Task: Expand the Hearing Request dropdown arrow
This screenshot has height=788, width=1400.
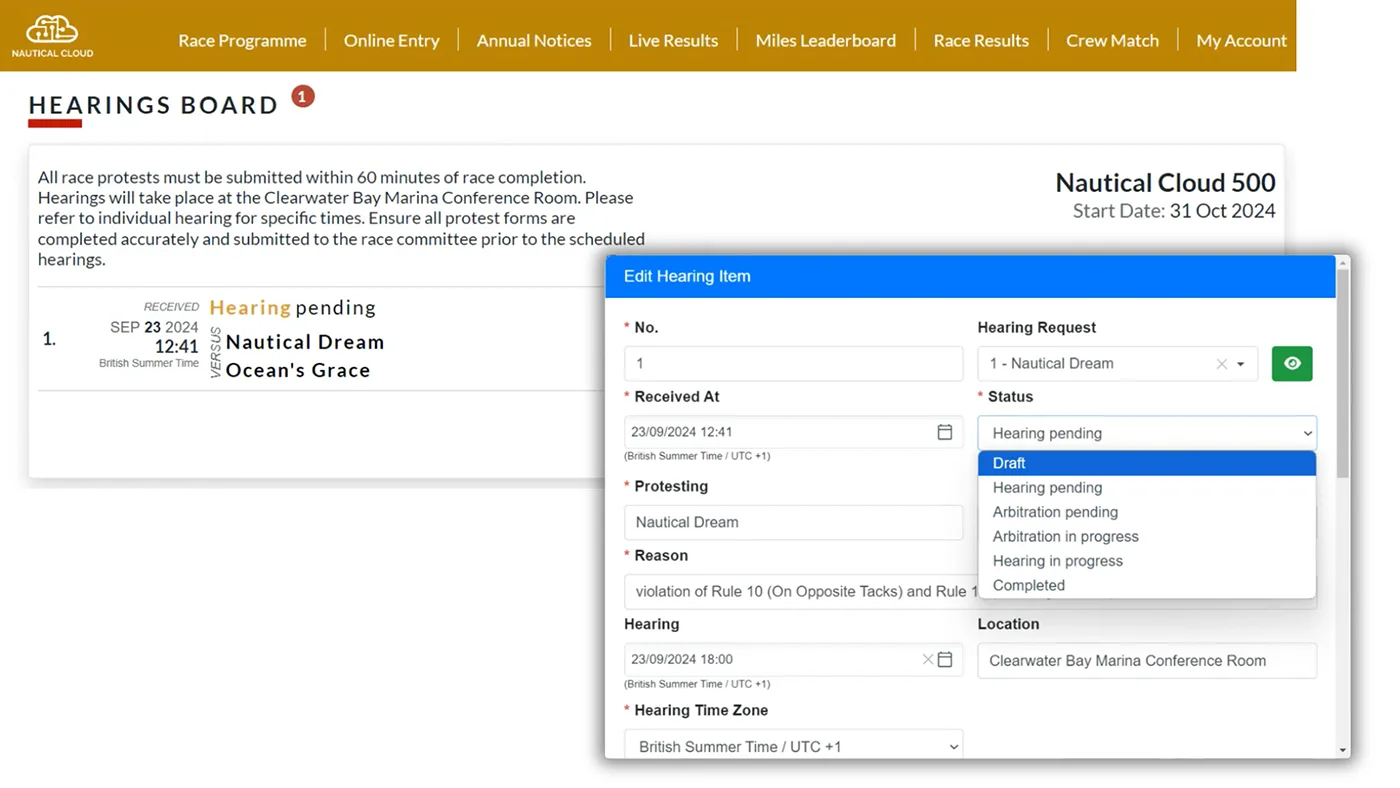Action: pyautogui.click(x=1241, y=364)
